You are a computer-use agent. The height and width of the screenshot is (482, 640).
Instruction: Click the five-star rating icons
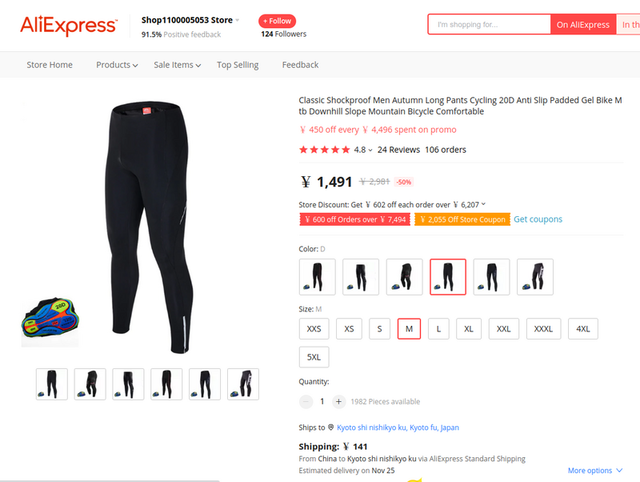click(x=324, y=150)
